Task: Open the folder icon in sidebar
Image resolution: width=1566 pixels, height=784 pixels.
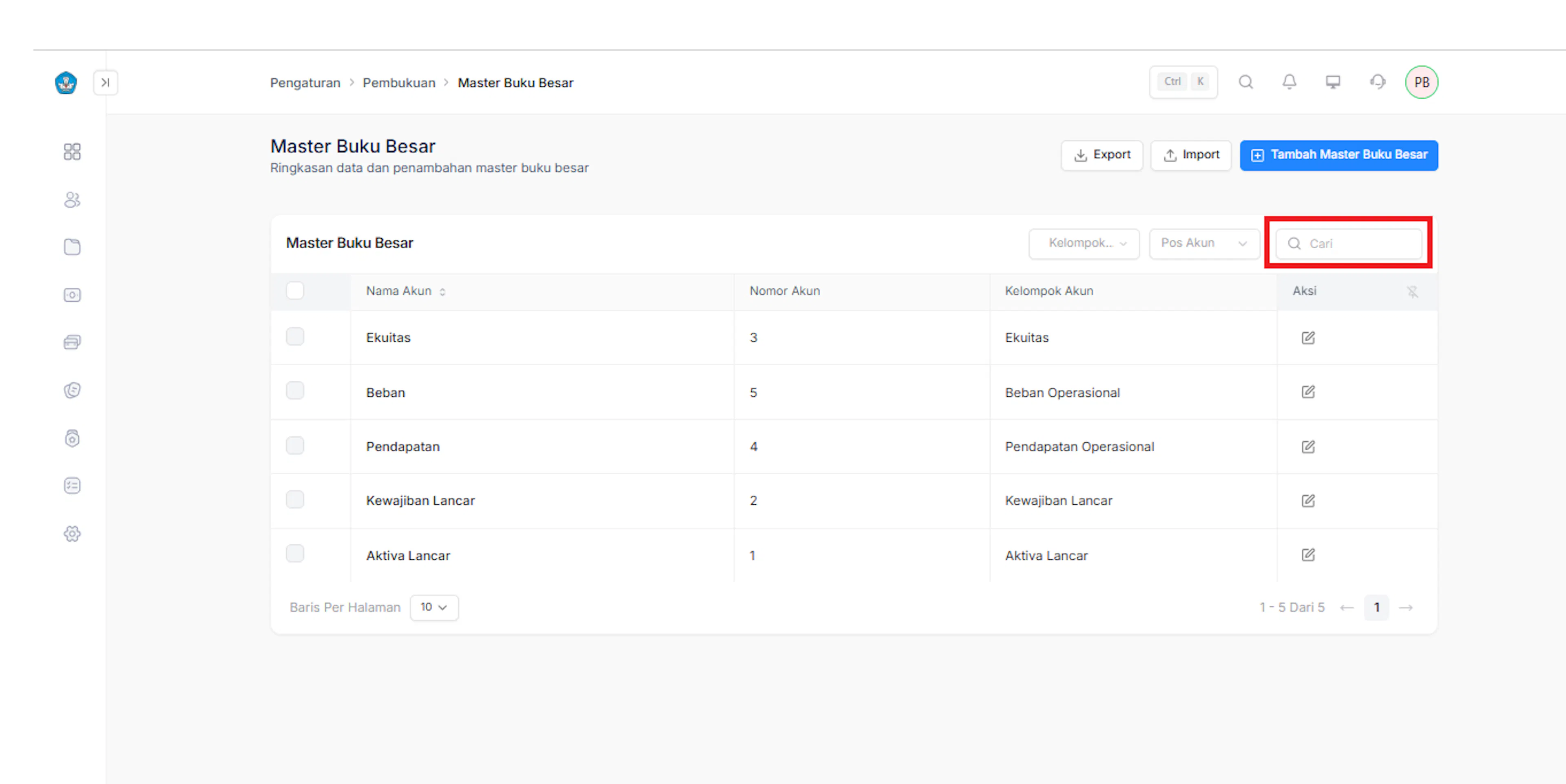Action: coord(72,247)
